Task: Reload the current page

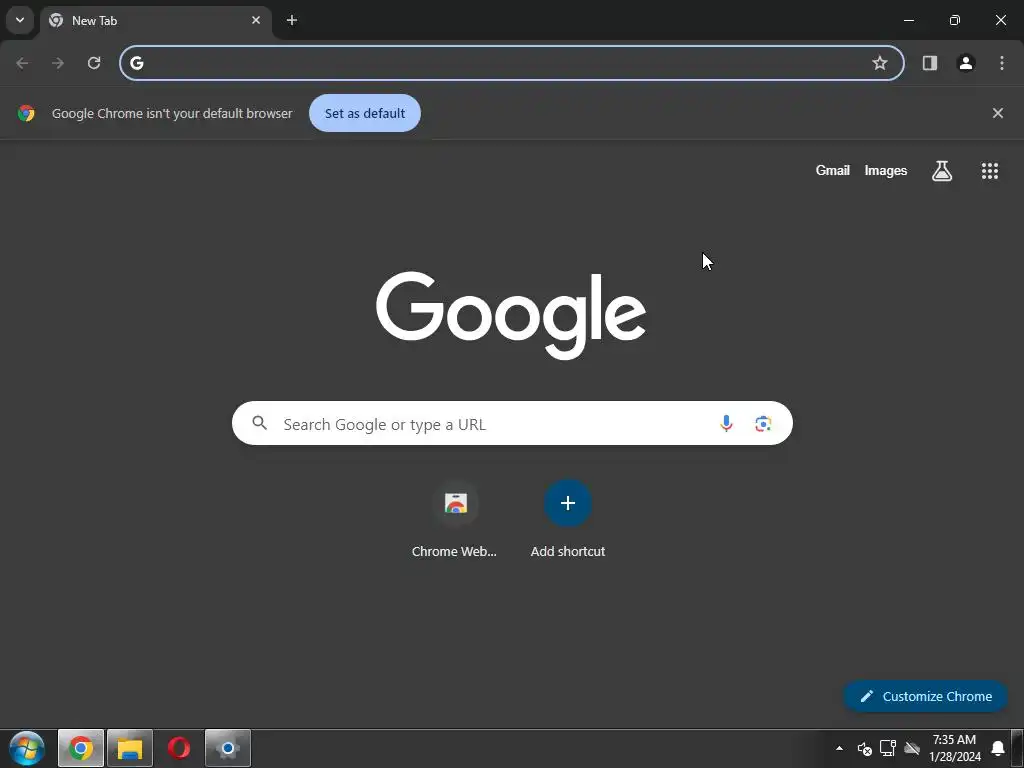Action: point(94,63)
